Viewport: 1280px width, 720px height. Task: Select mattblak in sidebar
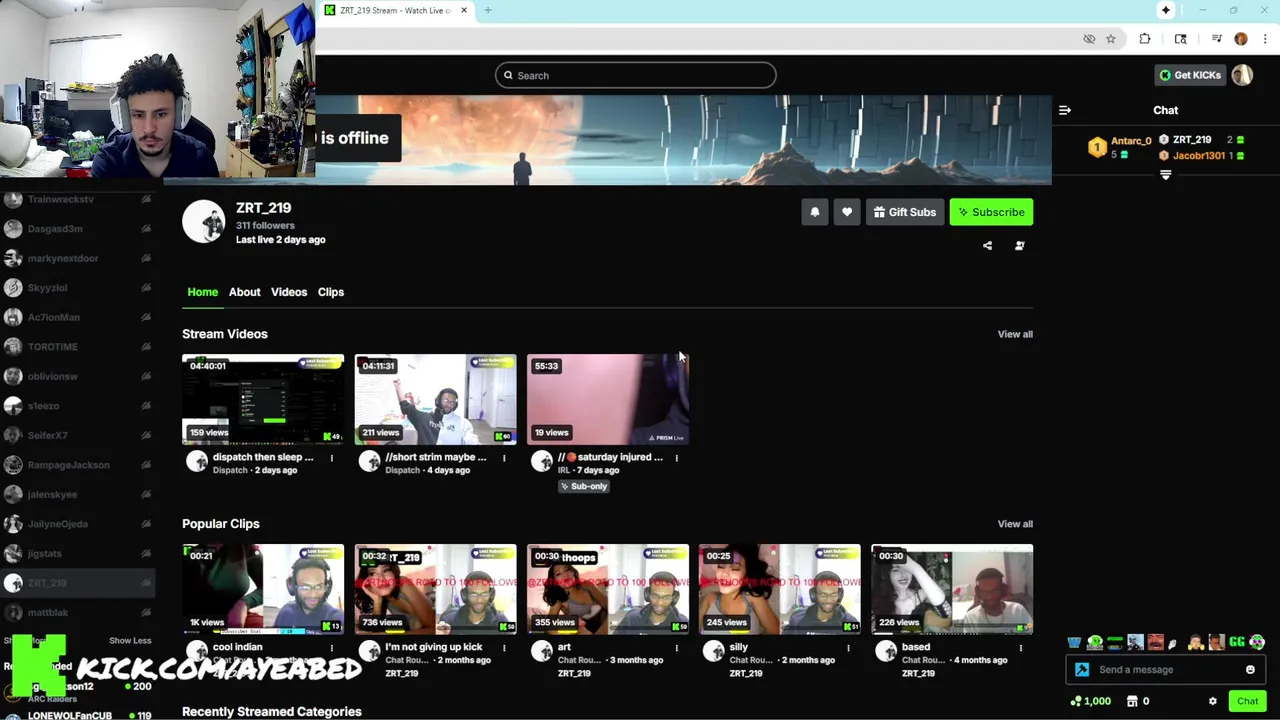(x=77, y=612)
